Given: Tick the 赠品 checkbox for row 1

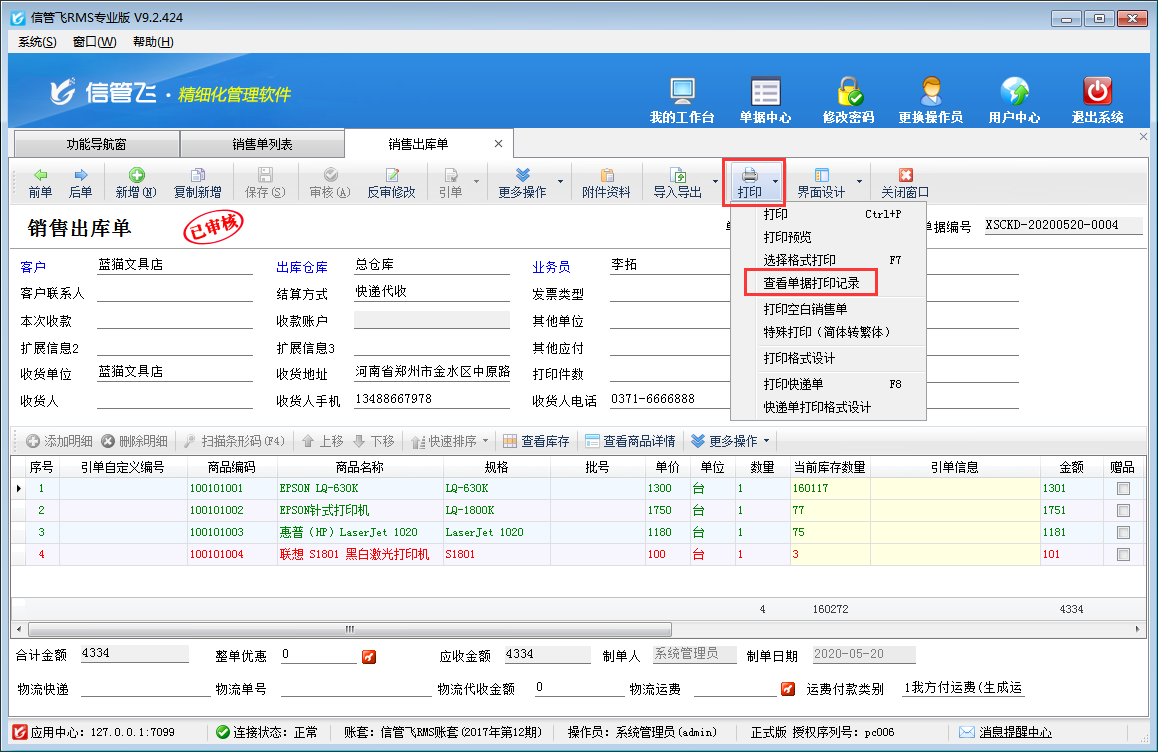Looking at the screenshot, I should coord(1123,488).
